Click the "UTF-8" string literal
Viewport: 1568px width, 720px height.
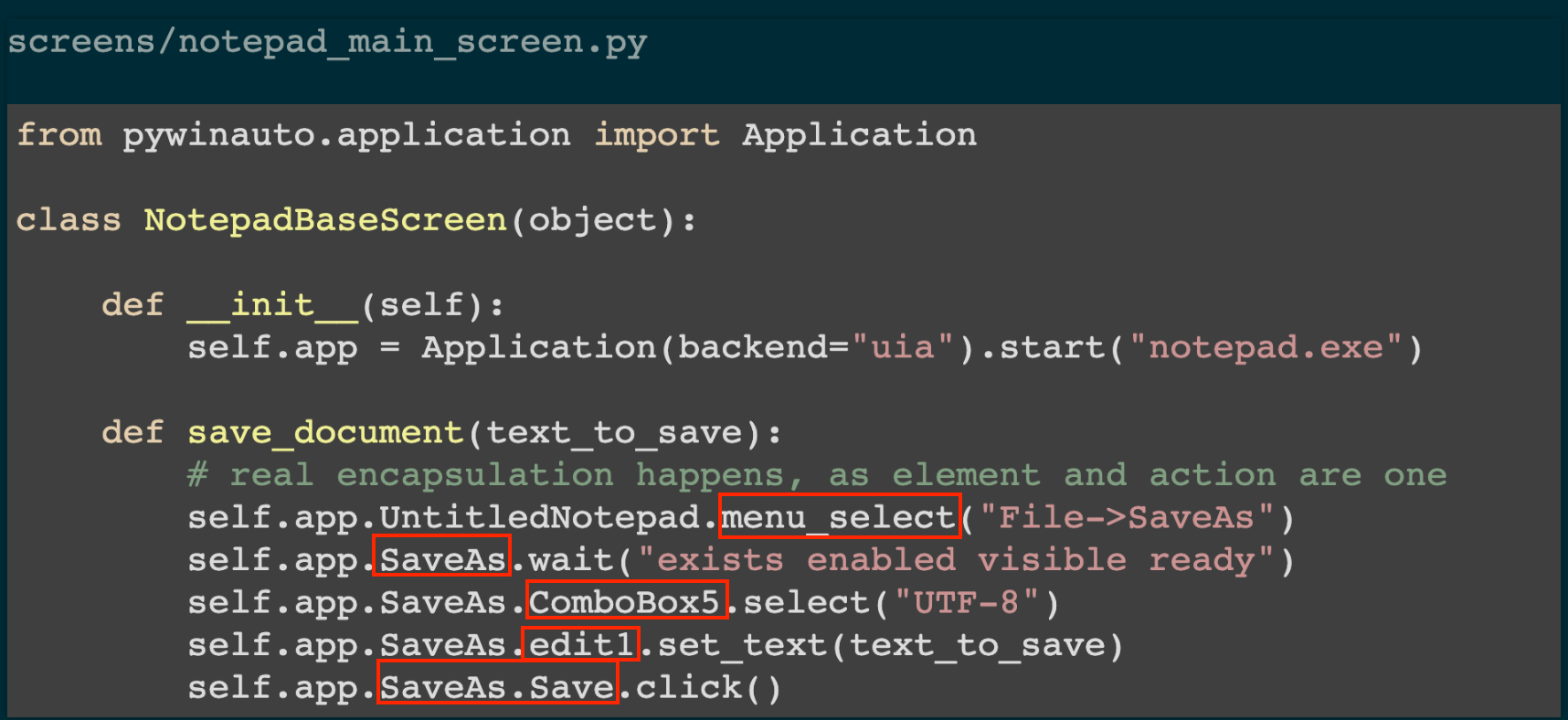(967, 602)
